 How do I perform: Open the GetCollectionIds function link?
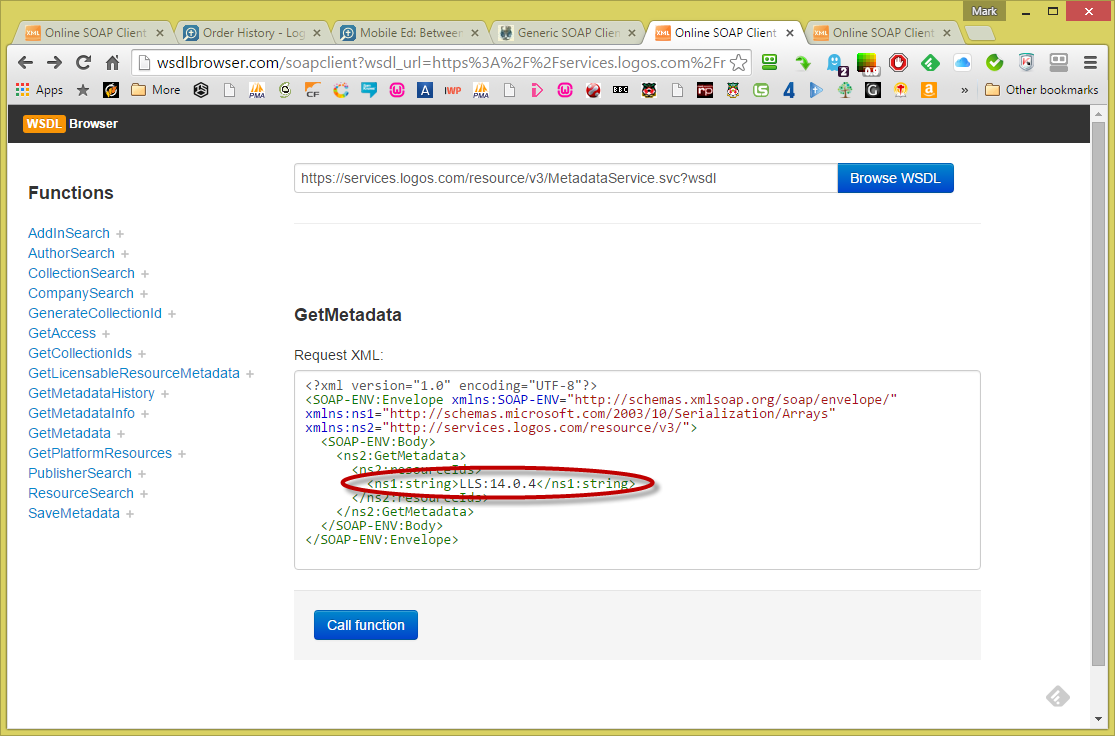[80, 353]
